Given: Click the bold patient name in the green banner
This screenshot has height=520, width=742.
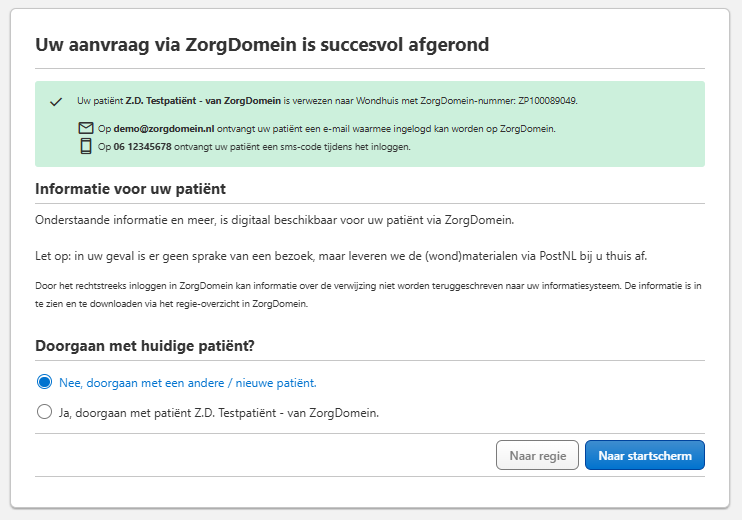Looking at the screenshot, I should (x=203, y=101).
